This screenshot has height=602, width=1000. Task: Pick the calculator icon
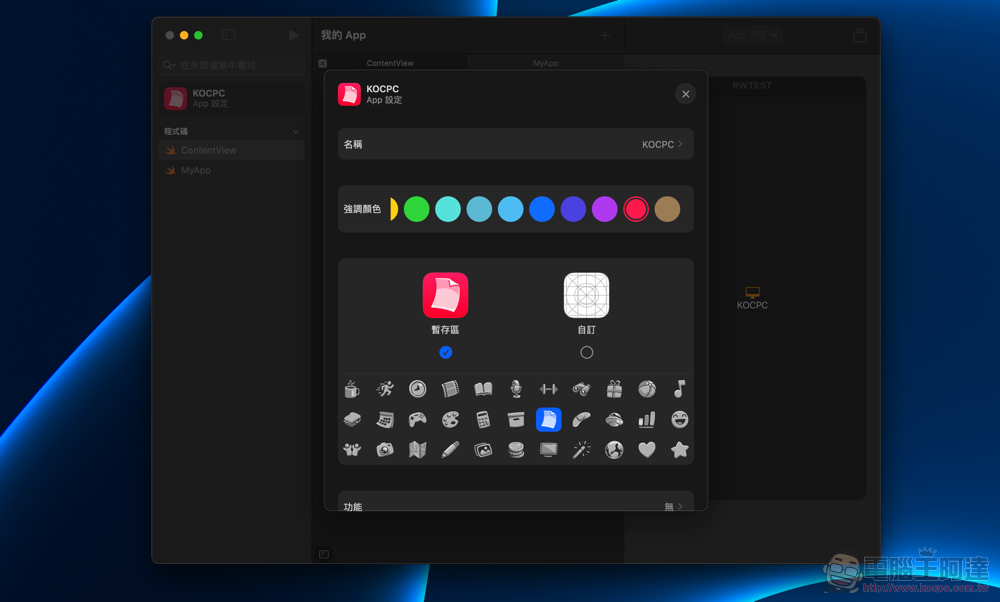[483, 420]
